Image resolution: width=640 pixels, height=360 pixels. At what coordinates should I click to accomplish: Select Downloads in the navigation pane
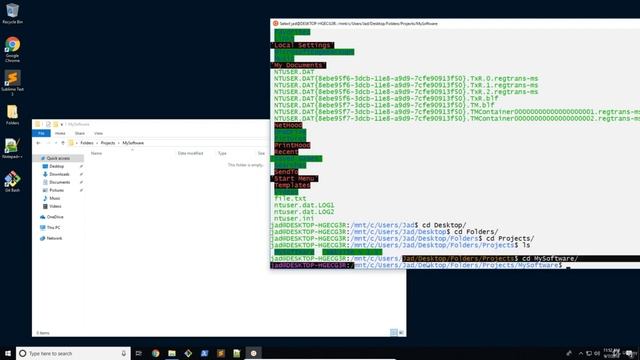click(59, 174)
